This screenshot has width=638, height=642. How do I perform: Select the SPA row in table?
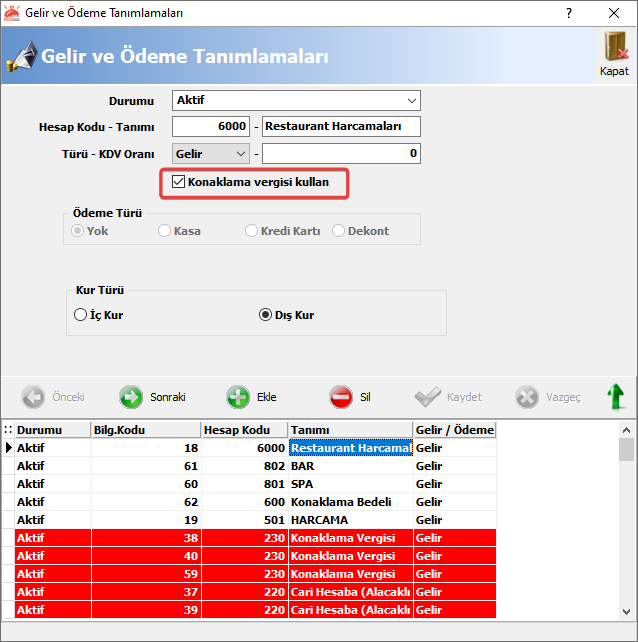click(x=256, y=484)
